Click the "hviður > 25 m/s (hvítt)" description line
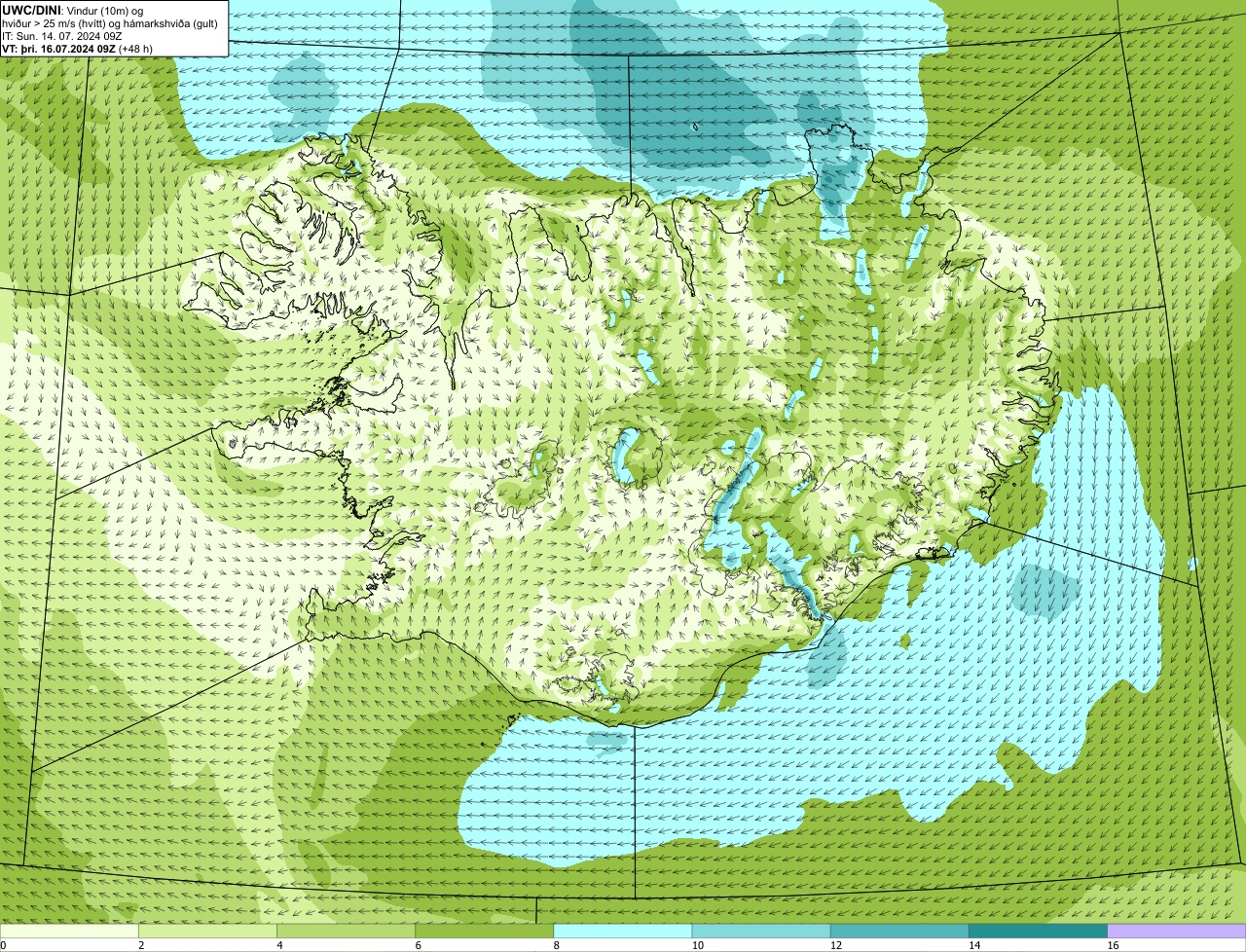Screen dimensions: 1246x952 pos(110,22)
